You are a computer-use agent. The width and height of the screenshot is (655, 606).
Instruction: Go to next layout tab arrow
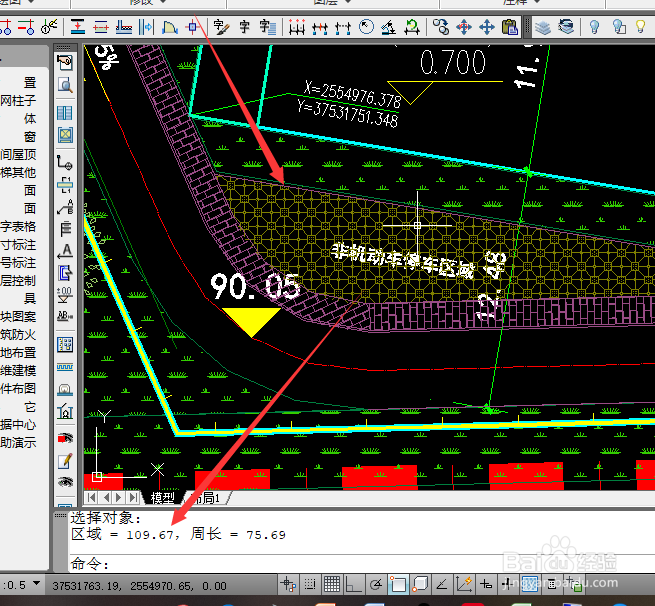[x=119, y=497]
